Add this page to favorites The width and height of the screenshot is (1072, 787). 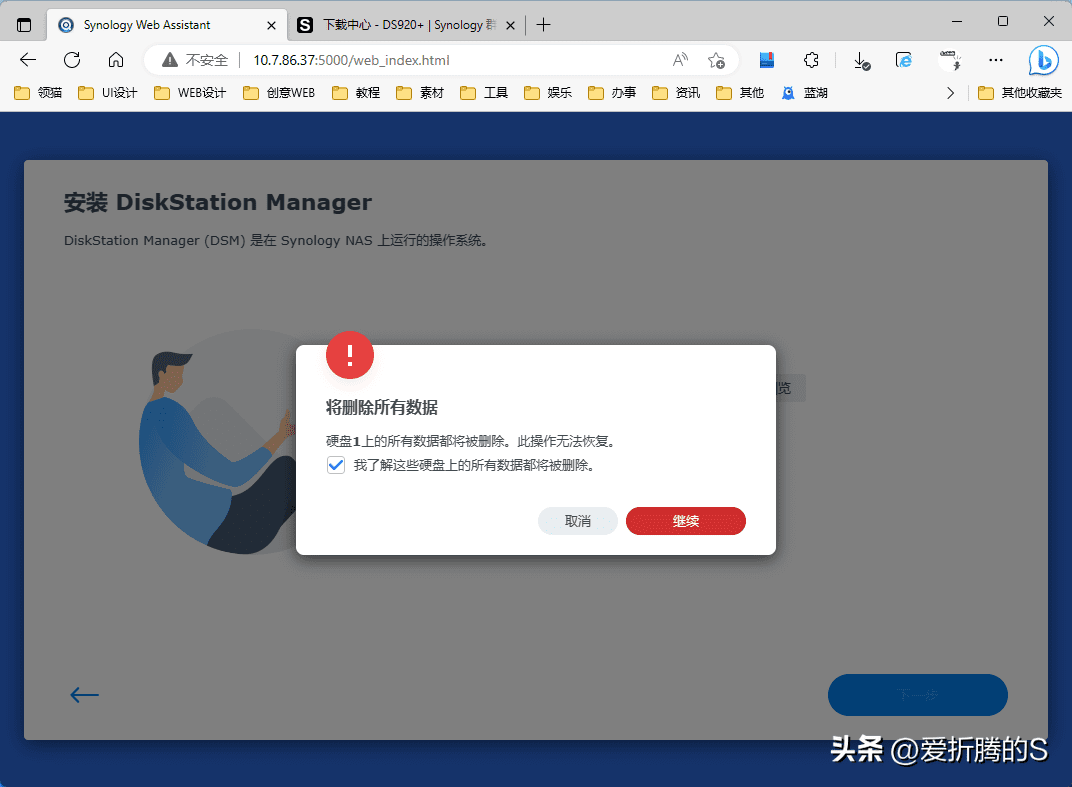pyautogui.click(x=716, y=60)
